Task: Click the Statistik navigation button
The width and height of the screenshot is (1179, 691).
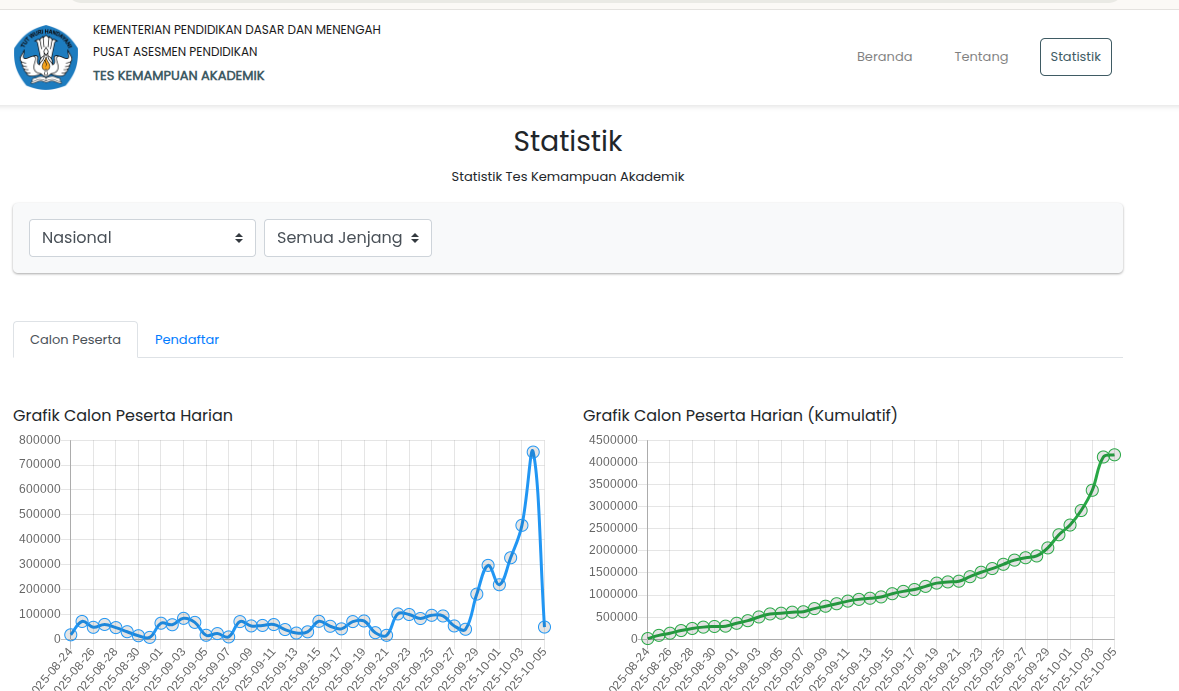Action: coord(1075,57)
